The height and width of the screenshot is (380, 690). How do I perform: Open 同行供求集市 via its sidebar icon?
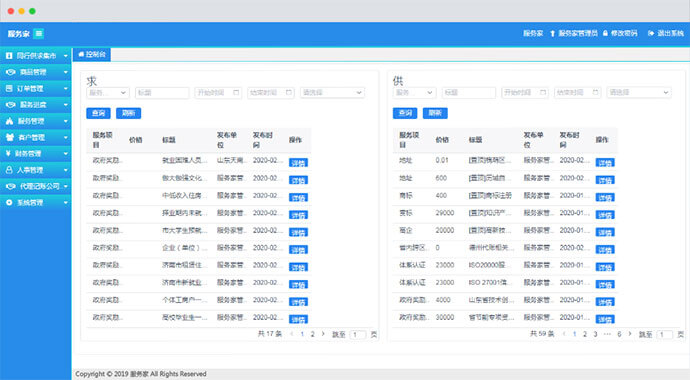pos(9,56)
